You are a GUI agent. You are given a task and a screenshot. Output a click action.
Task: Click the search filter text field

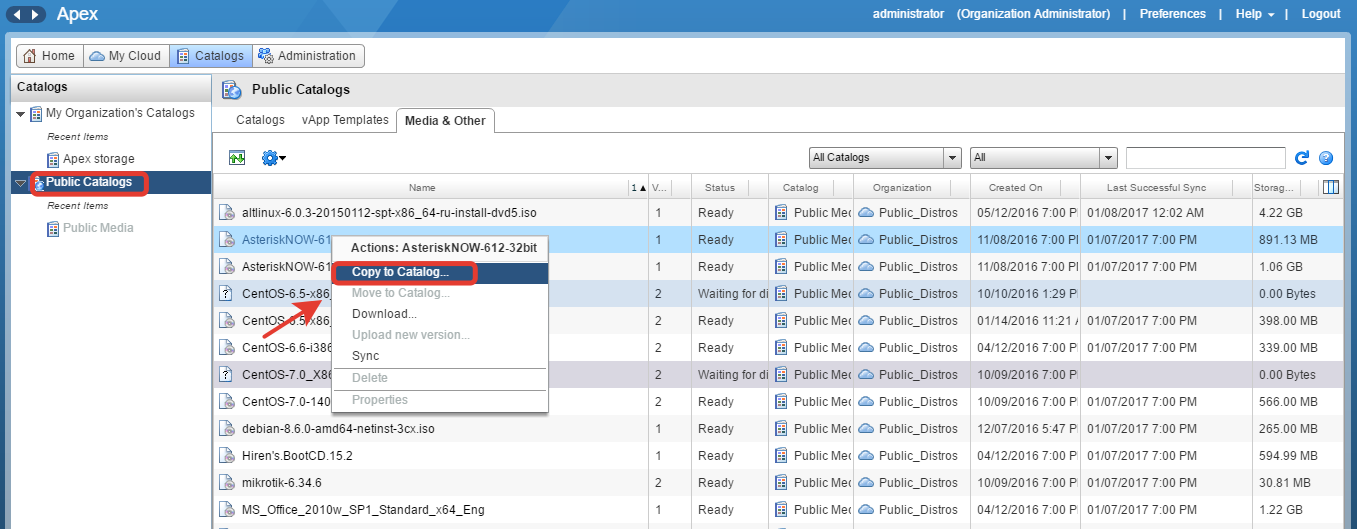(x=1205, y=158)
